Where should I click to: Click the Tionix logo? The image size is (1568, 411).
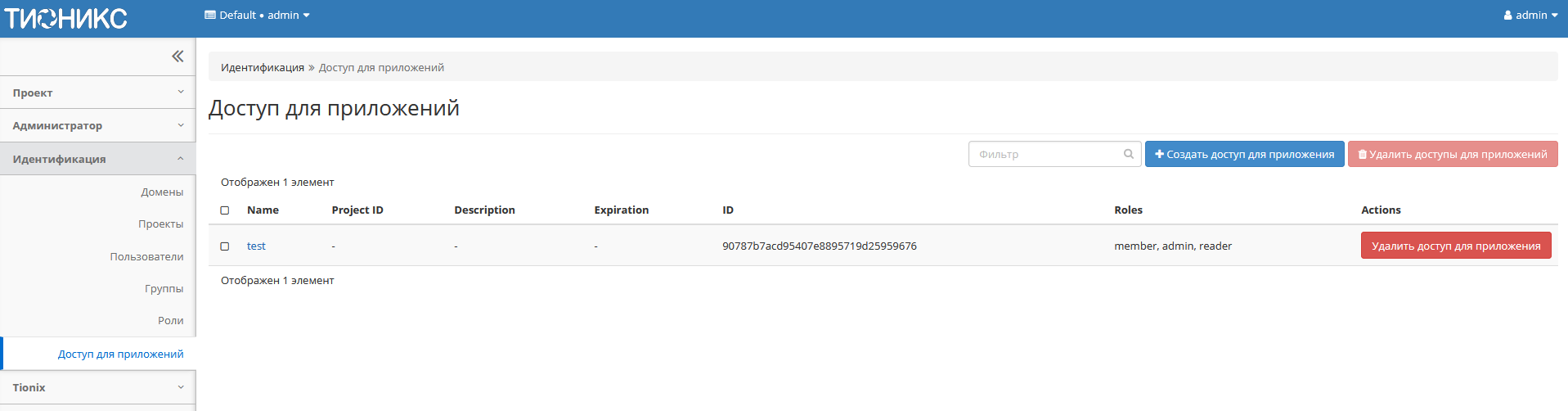click(x=66, y=18)
